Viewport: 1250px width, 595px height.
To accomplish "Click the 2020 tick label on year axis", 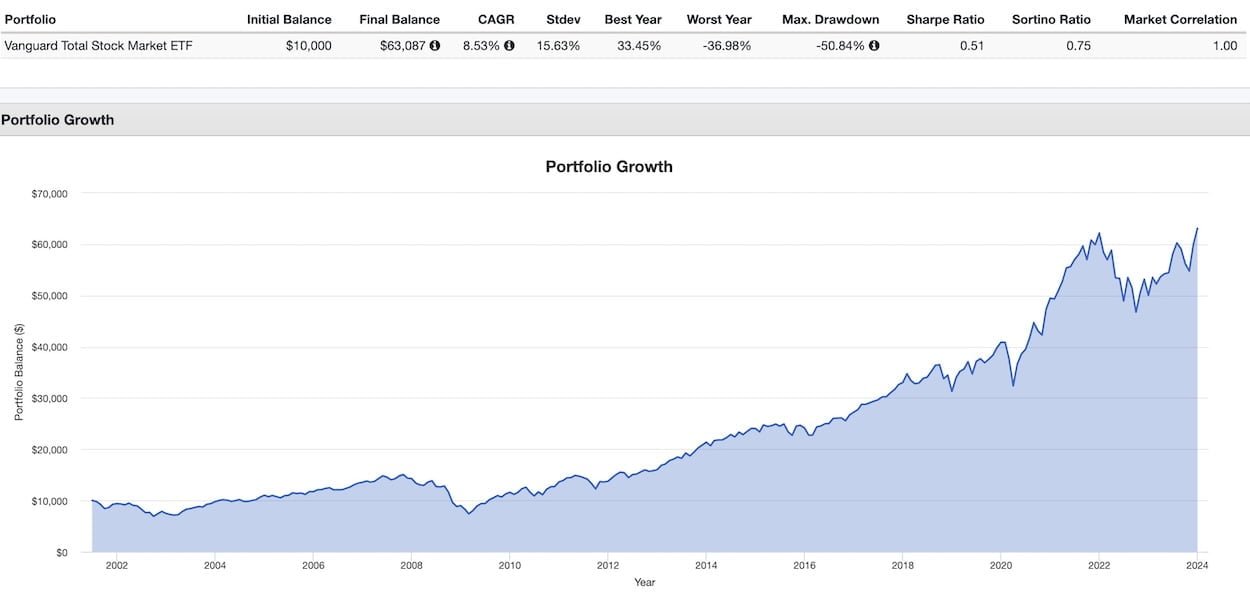I will click(1000, 565).
